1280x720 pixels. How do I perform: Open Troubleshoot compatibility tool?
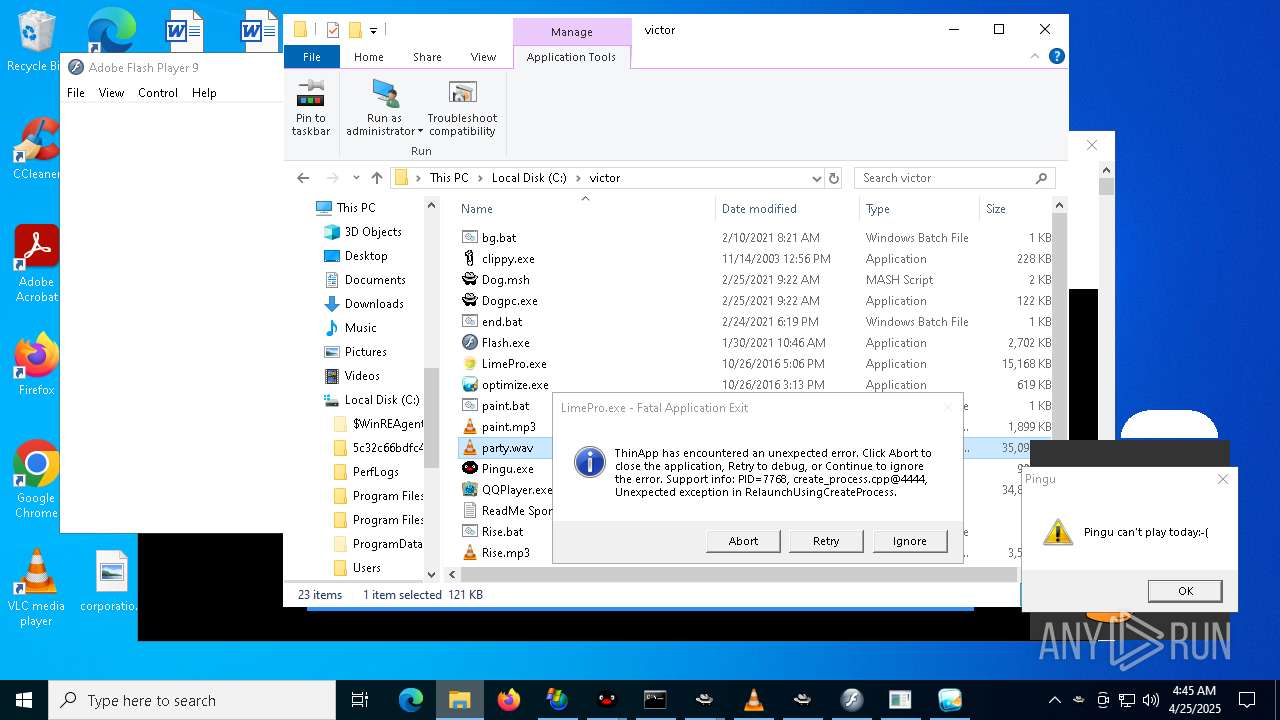point(462,107)
